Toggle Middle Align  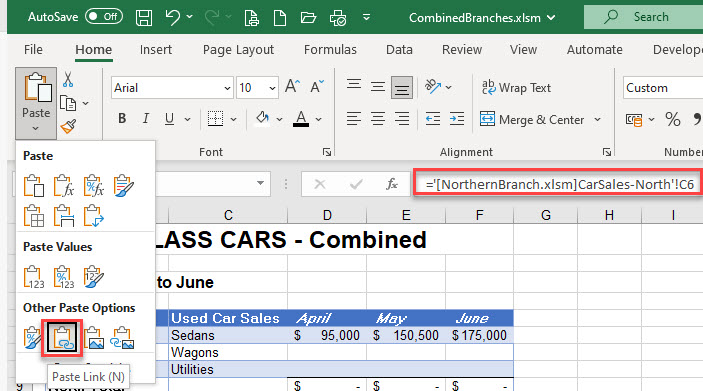[x=378, y=86]
